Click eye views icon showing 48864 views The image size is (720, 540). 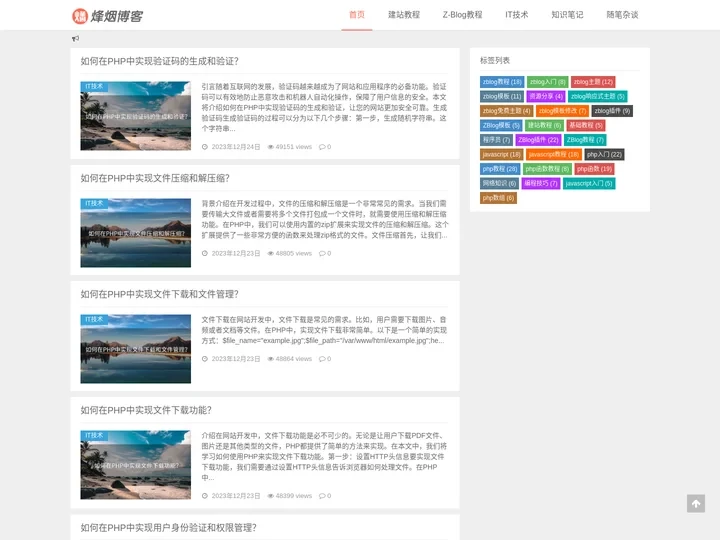[x=271, y=359]
